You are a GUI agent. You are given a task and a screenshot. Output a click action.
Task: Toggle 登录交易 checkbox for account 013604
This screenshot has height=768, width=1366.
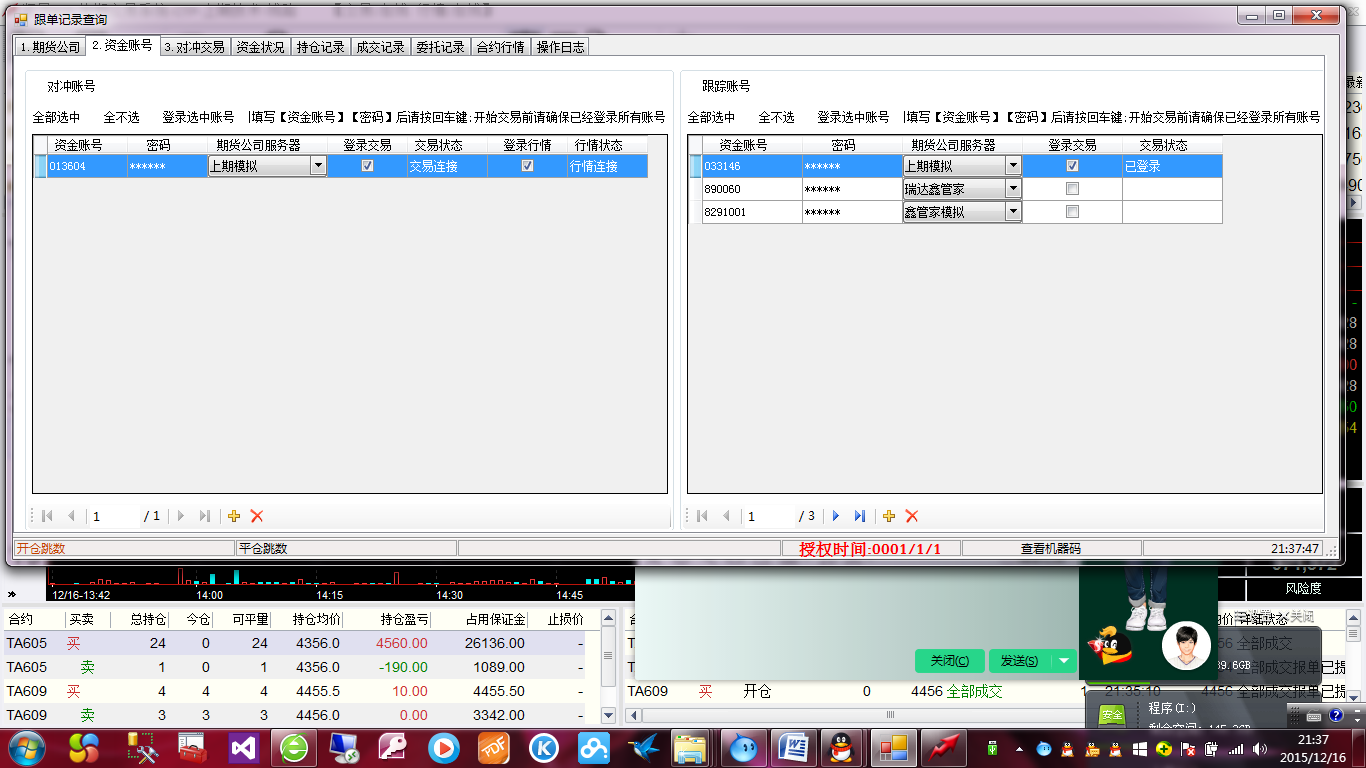(x=367, y=166)
